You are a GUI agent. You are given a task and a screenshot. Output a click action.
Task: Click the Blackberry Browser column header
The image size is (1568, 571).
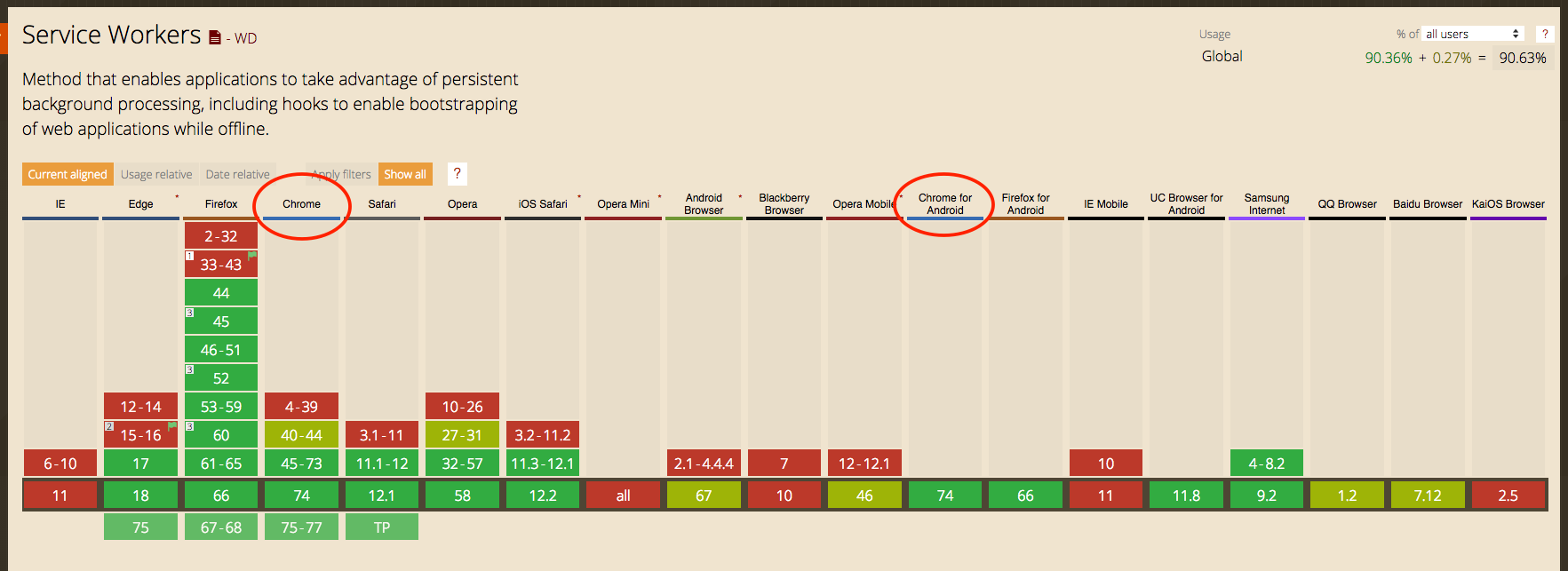pos(784,204)
